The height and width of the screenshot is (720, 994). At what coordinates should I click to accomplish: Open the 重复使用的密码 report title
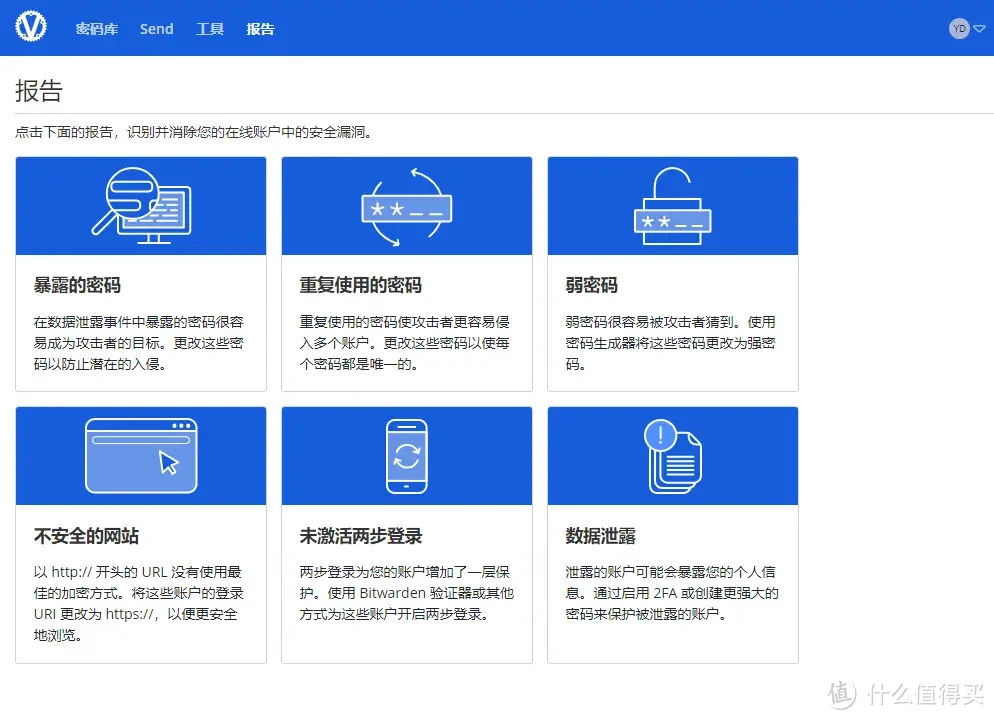tap(360, 286)
